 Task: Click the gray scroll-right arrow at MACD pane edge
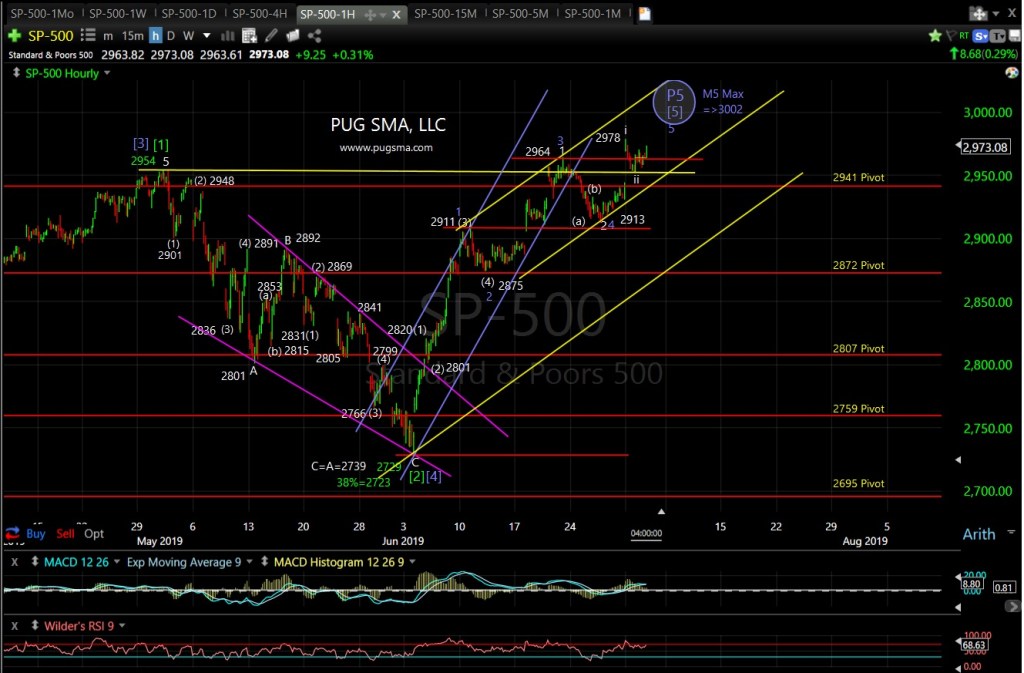1012,606
